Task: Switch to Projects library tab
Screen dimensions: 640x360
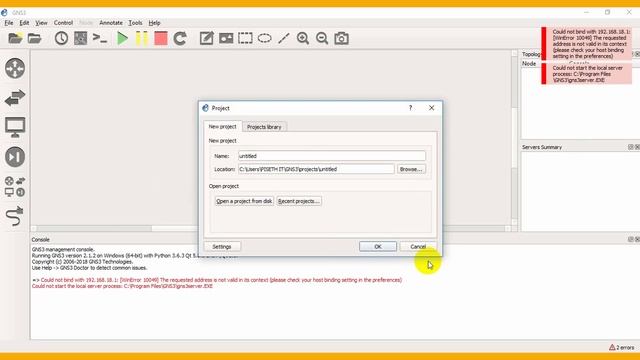Action: tap(264, 127)
